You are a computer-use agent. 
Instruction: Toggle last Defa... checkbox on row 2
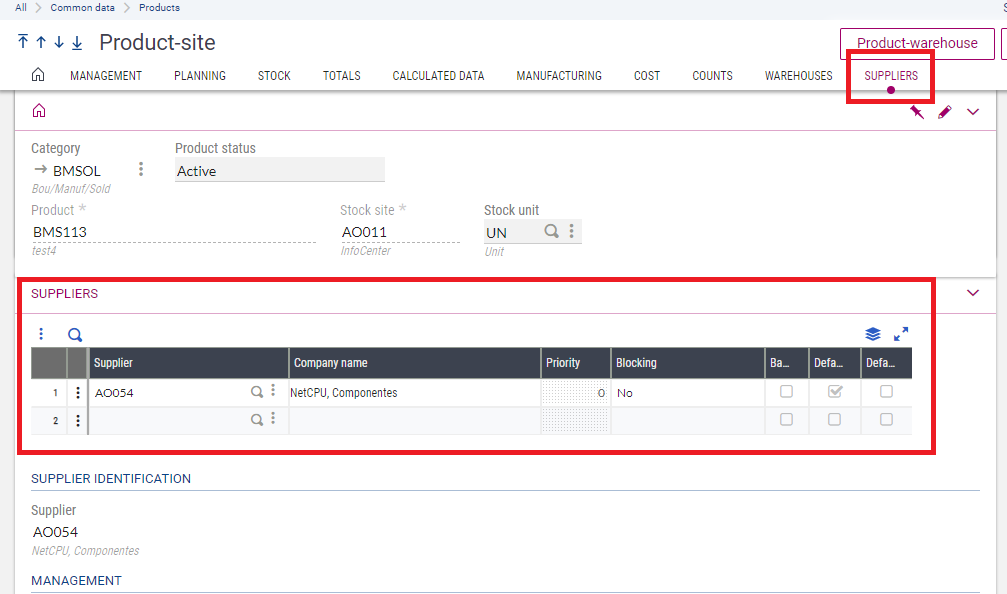[x=886, y=419]
